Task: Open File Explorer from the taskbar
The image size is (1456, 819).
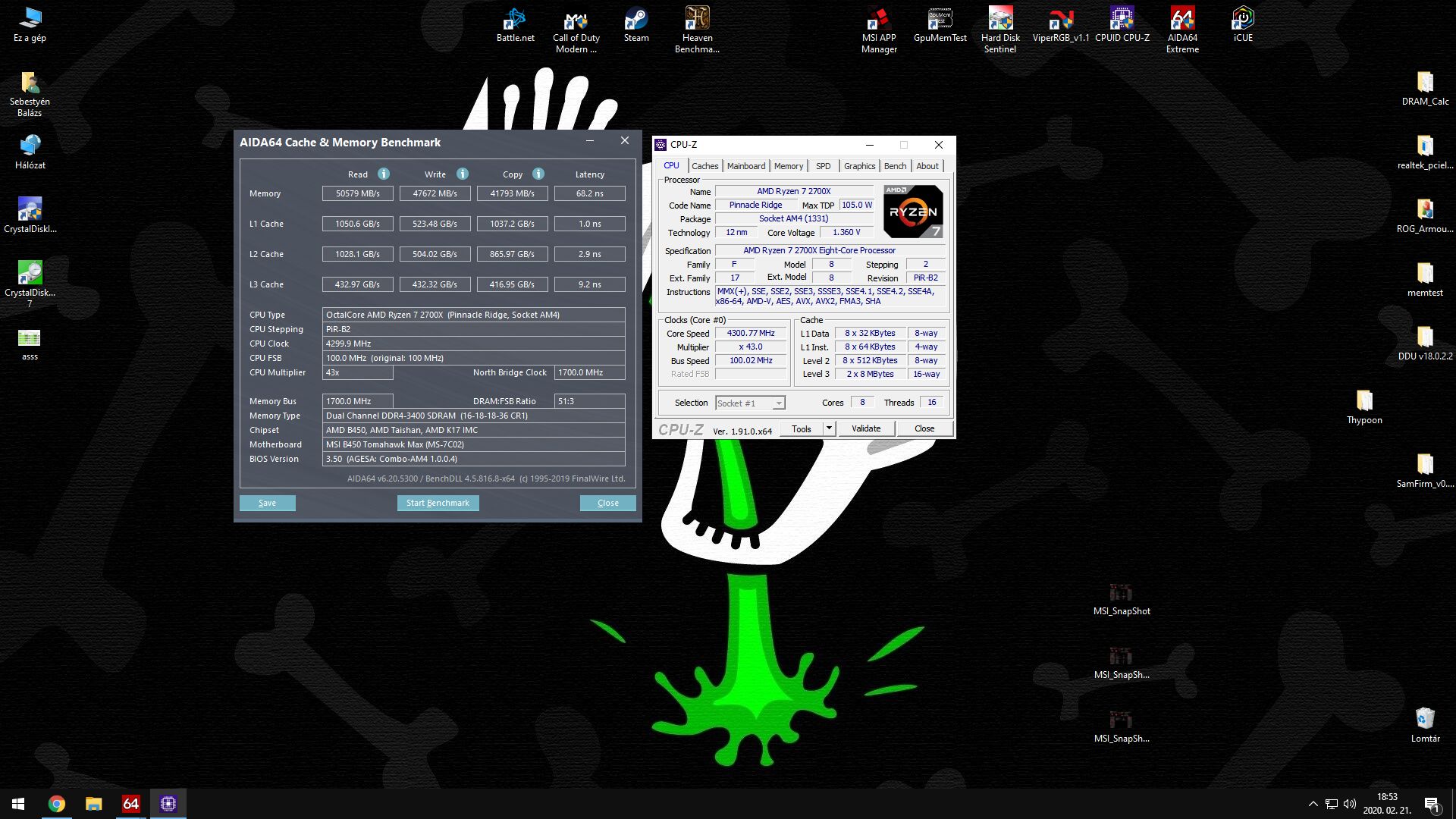Action: coord(93,804)
